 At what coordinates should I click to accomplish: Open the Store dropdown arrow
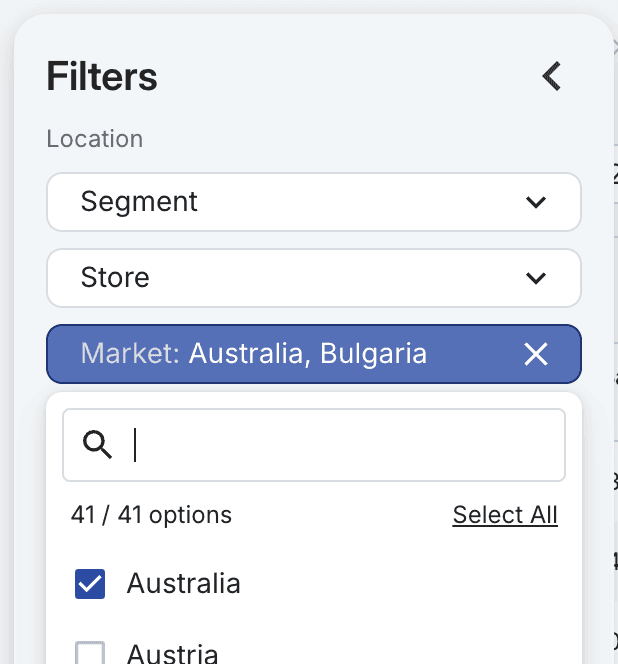[x=536, y=278]
